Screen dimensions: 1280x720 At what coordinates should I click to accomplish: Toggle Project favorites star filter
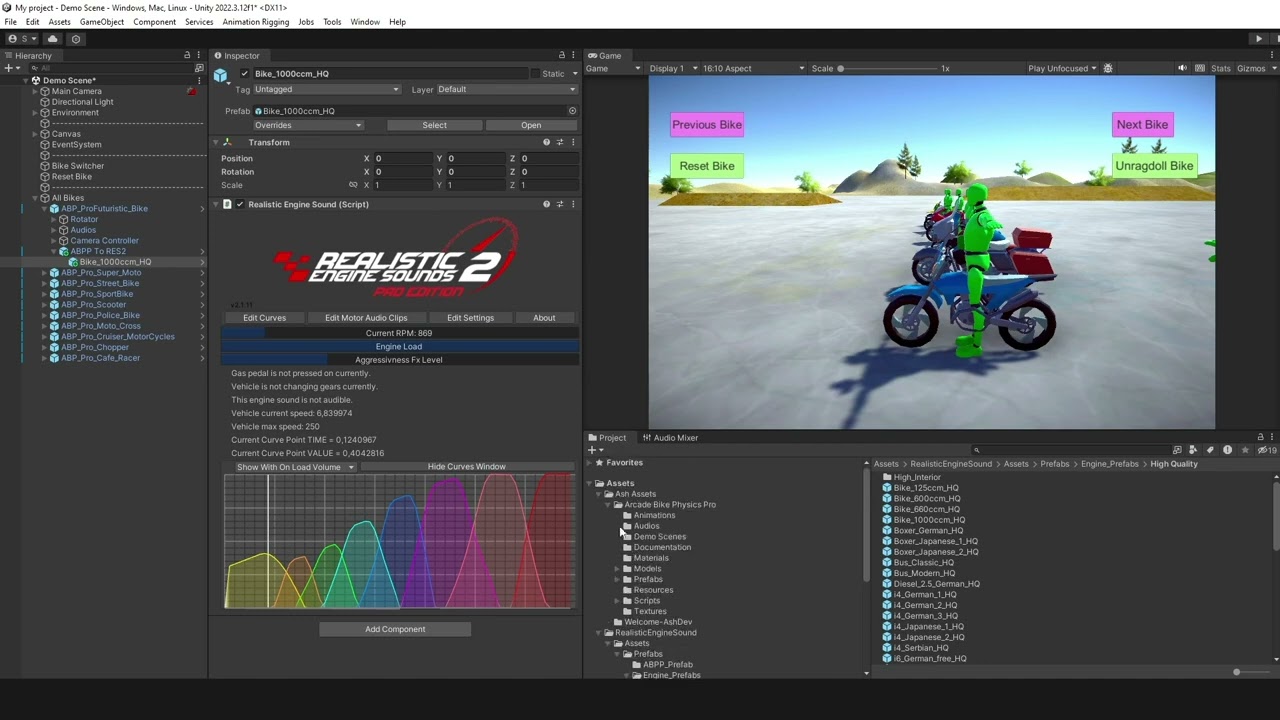tap(1243, 450)
